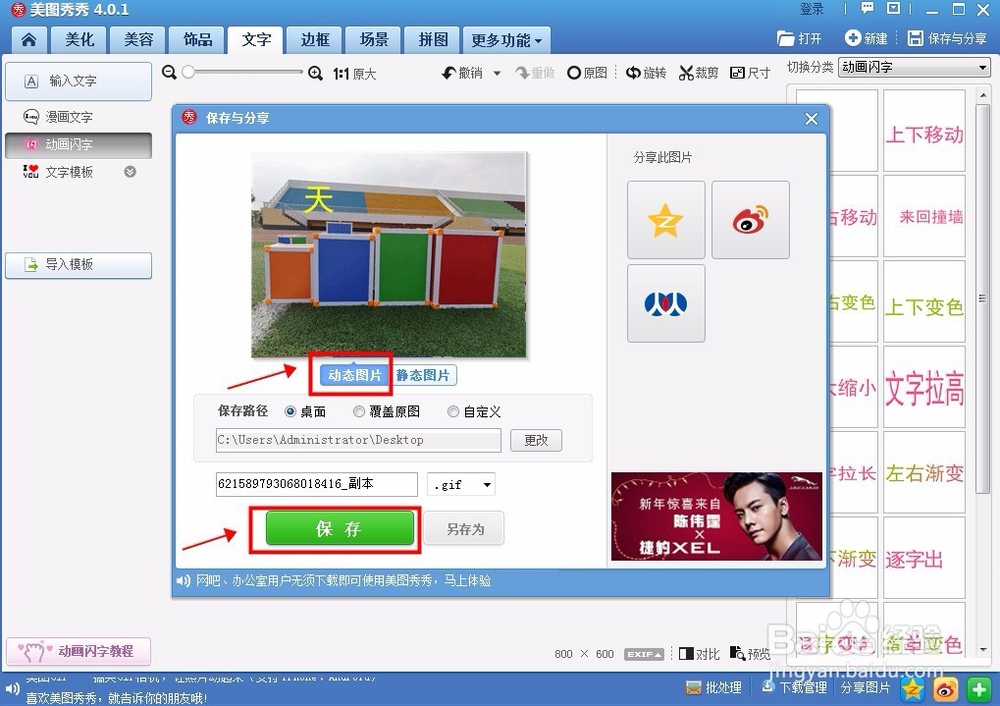Click the file name input field

tap(317, 484)
